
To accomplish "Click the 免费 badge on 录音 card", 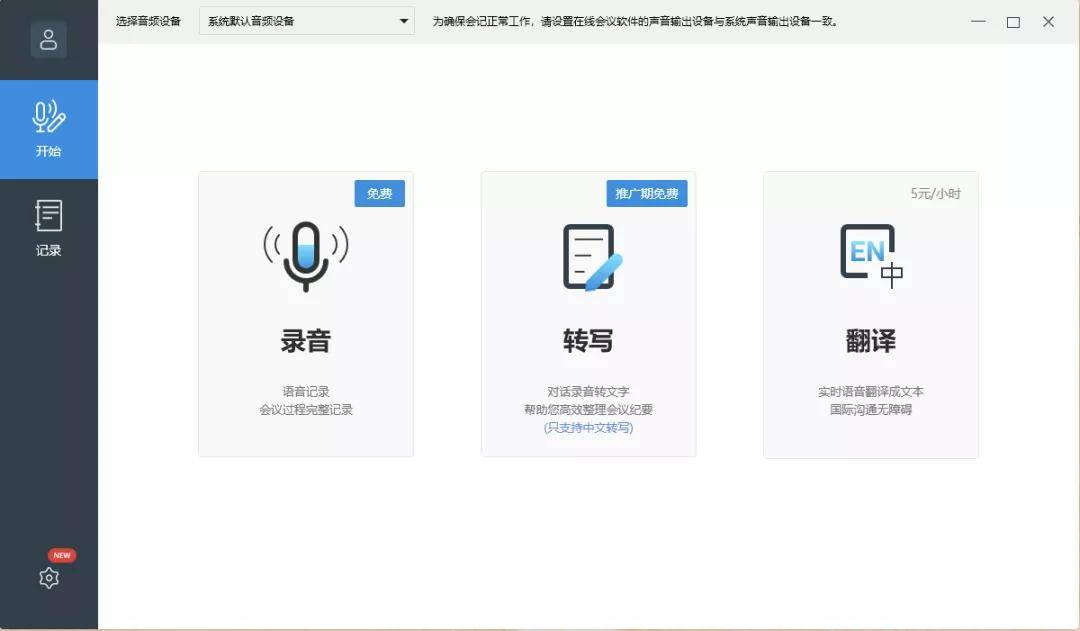I will pyautogui.click(x=382, y=194).
